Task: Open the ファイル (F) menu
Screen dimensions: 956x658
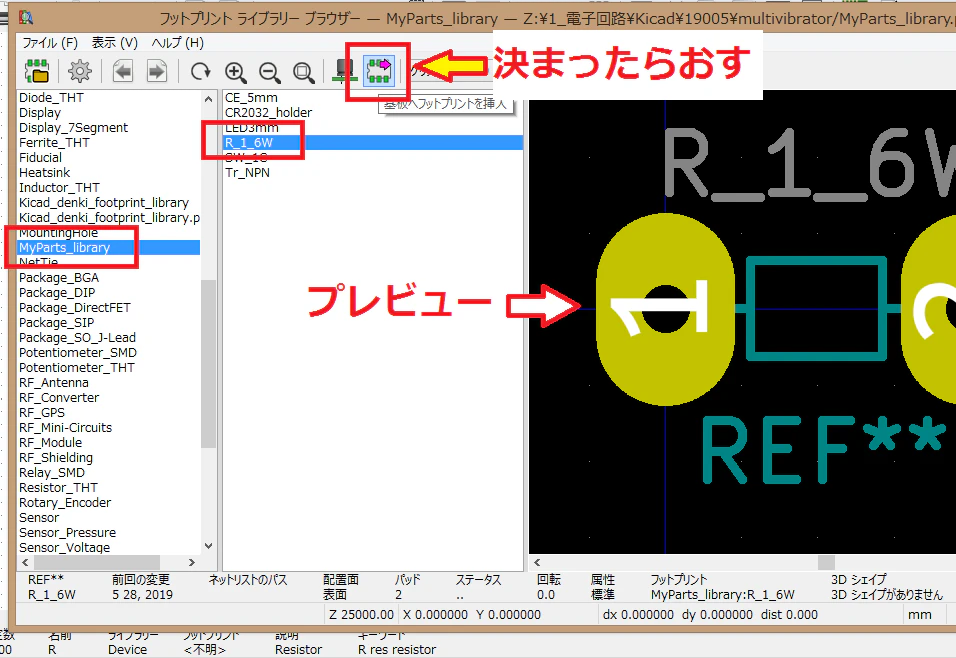Action: click(x=50, y=43)
